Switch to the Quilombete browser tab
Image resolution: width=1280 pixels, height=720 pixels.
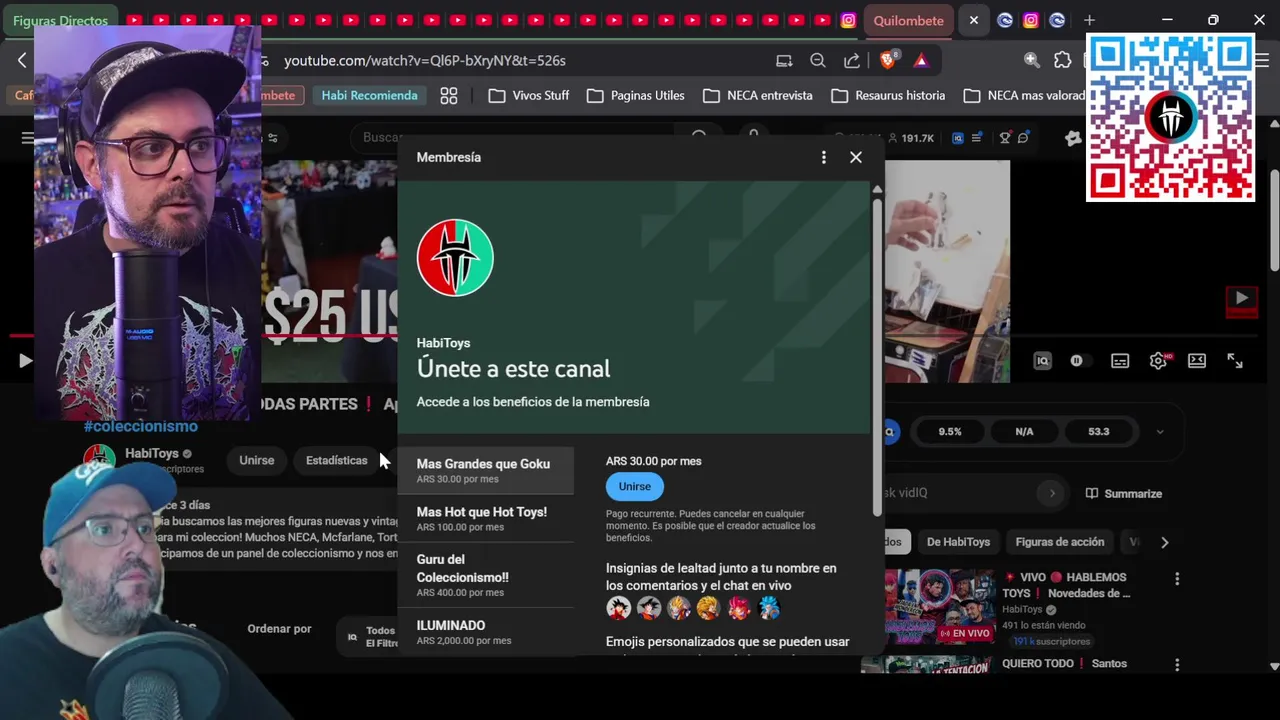coord(908,20)
